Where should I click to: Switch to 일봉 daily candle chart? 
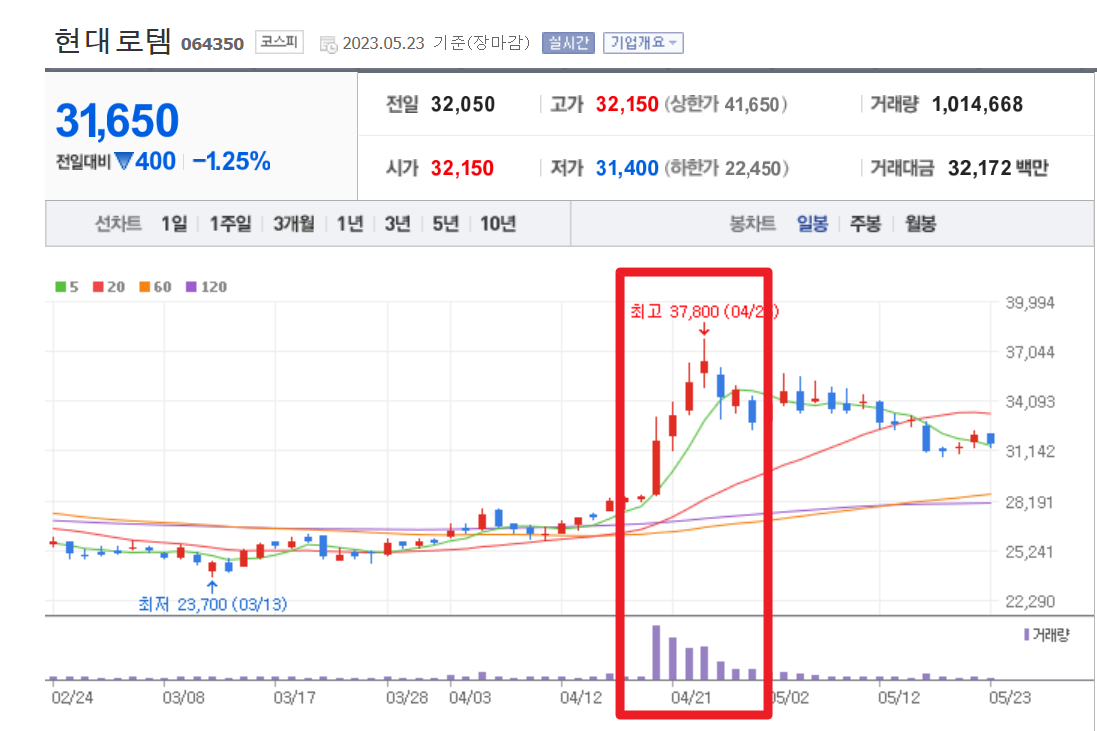[812, 224]
